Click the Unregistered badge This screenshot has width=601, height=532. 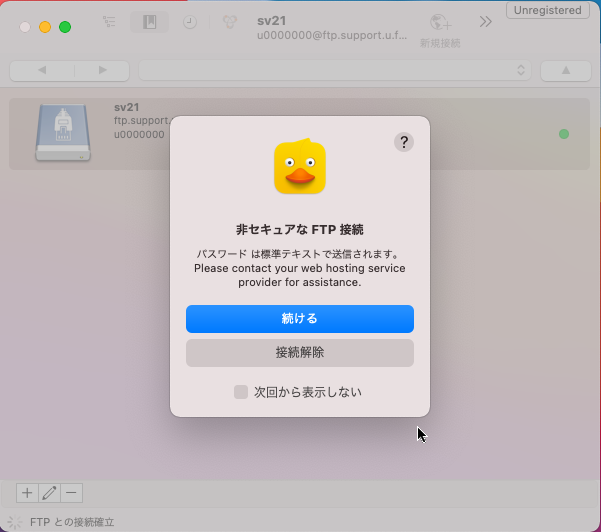point(548,10)
